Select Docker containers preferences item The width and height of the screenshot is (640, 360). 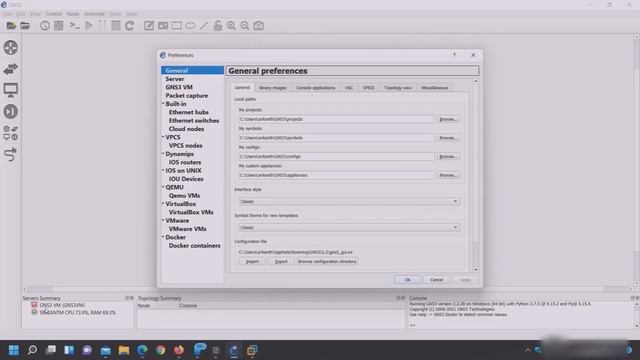[194, 245]
